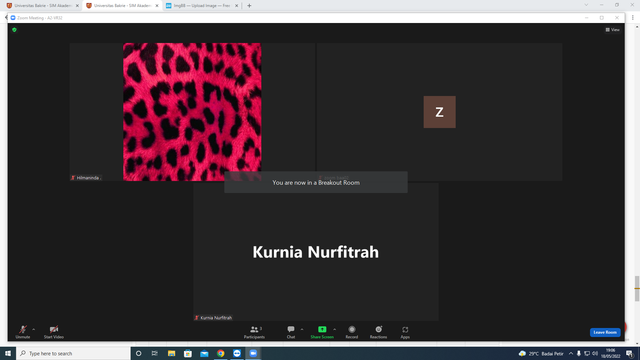Switch to second Universitas Bakrie browser tab
The image size is (640, 360).
coord(122,6)
